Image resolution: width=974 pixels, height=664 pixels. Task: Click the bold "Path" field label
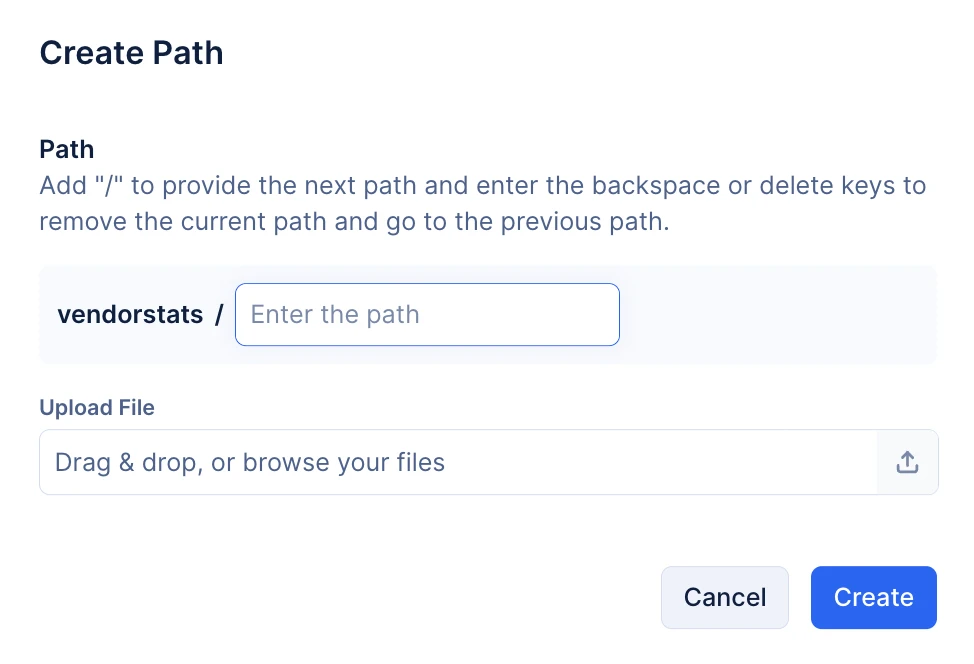pyautogui.click(x=66, y=150)
